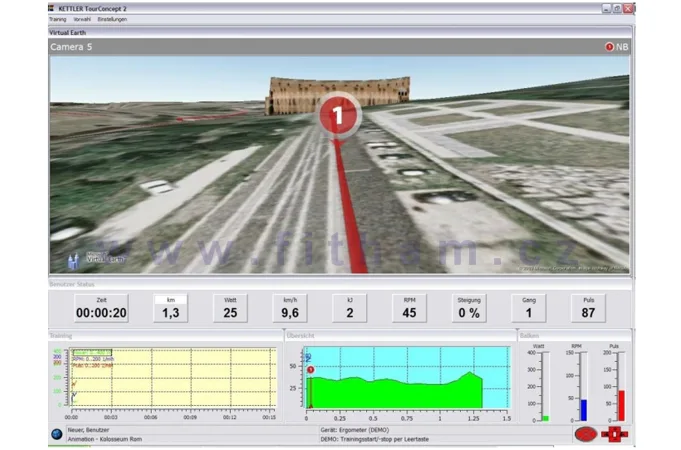Select the km distance display box
The height and width of the screenshot is (450, 681).
click(x=171, y=308)
